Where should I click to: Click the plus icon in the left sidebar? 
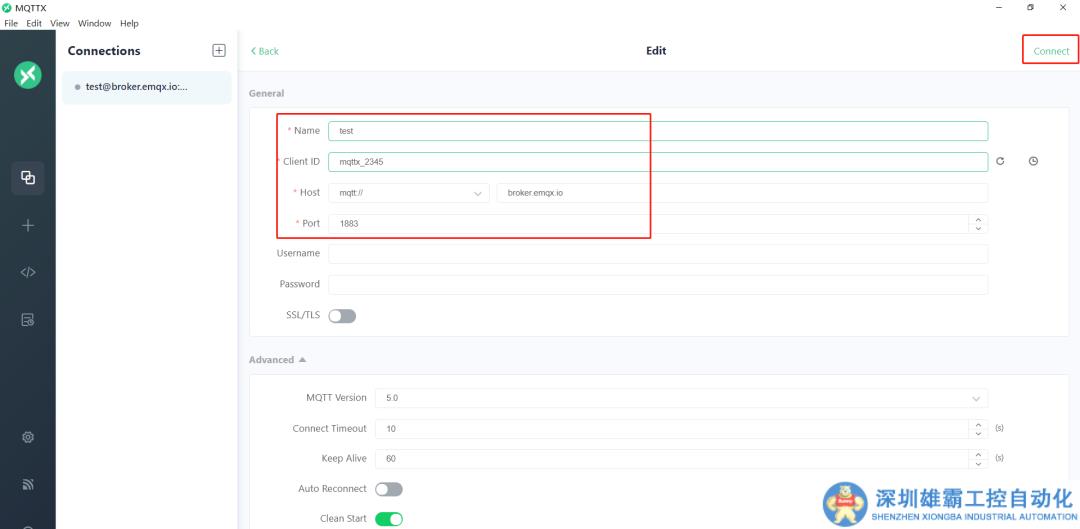click(28, 225)
